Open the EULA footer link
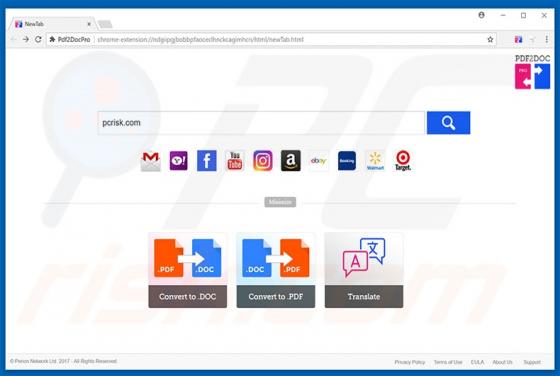Image resolution: width=560 pixels, height=376 pixels. pyautogui.click(x=477, y=362)
